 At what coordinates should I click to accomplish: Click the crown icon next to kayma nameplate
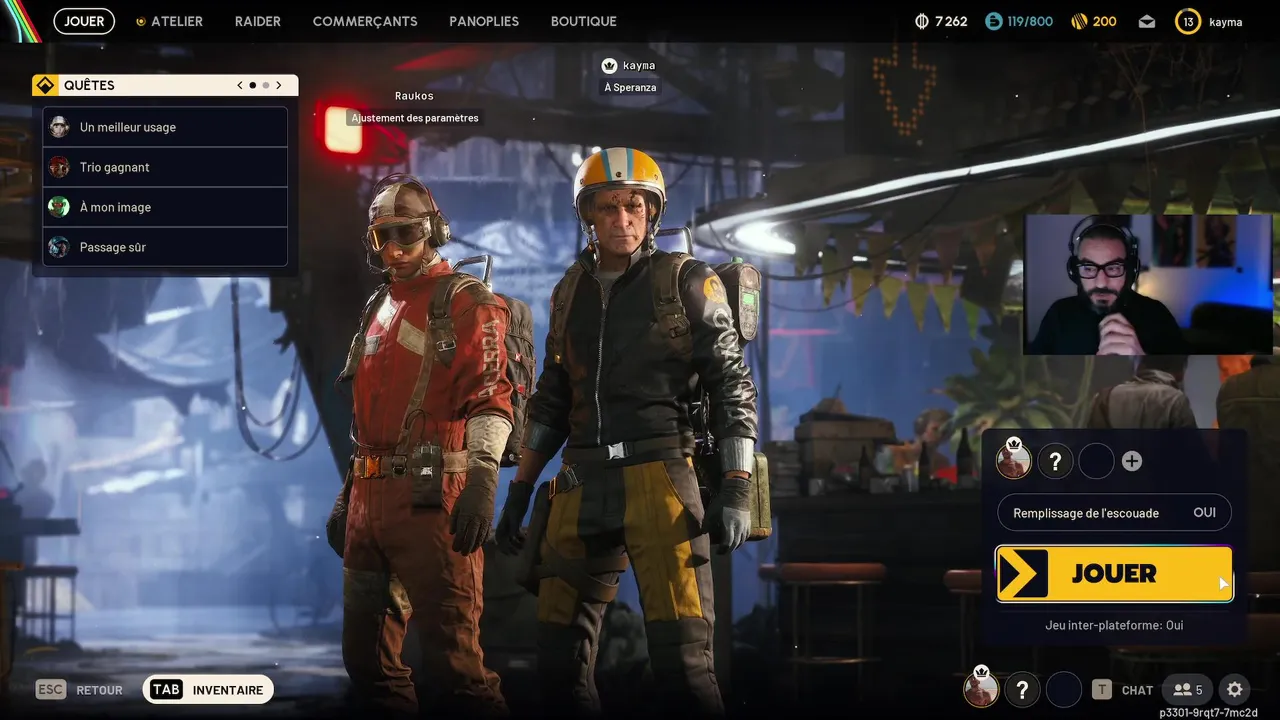609,66
